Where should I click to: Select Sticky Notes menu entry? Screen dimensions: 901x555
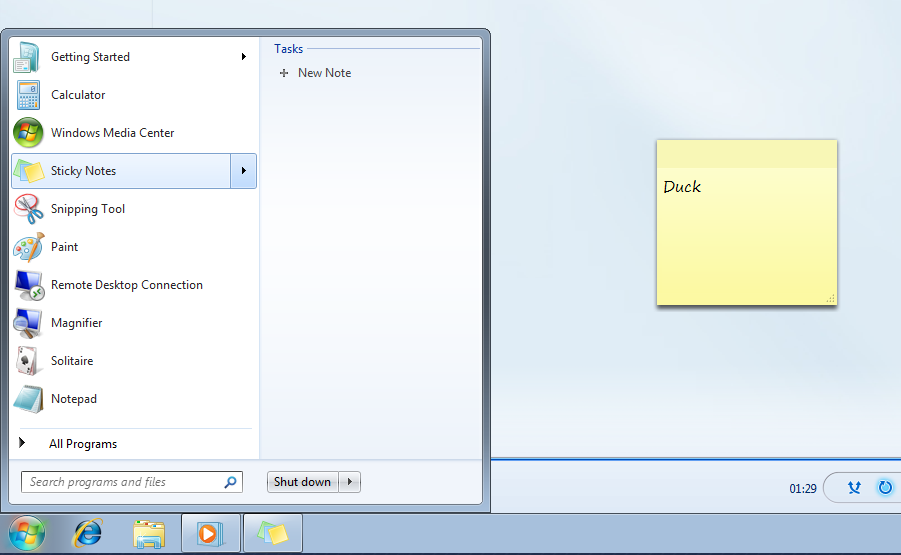click(121, 171)
